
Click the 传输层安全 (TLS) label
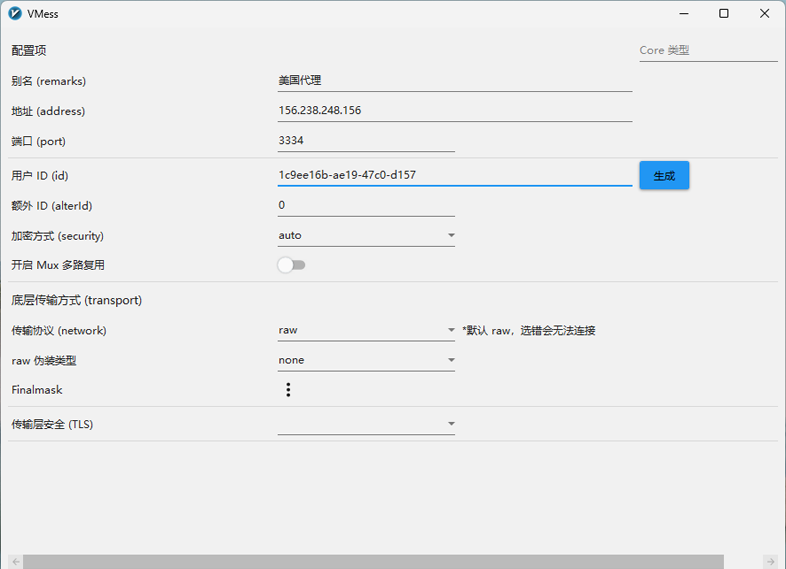[x=53, y=425]
